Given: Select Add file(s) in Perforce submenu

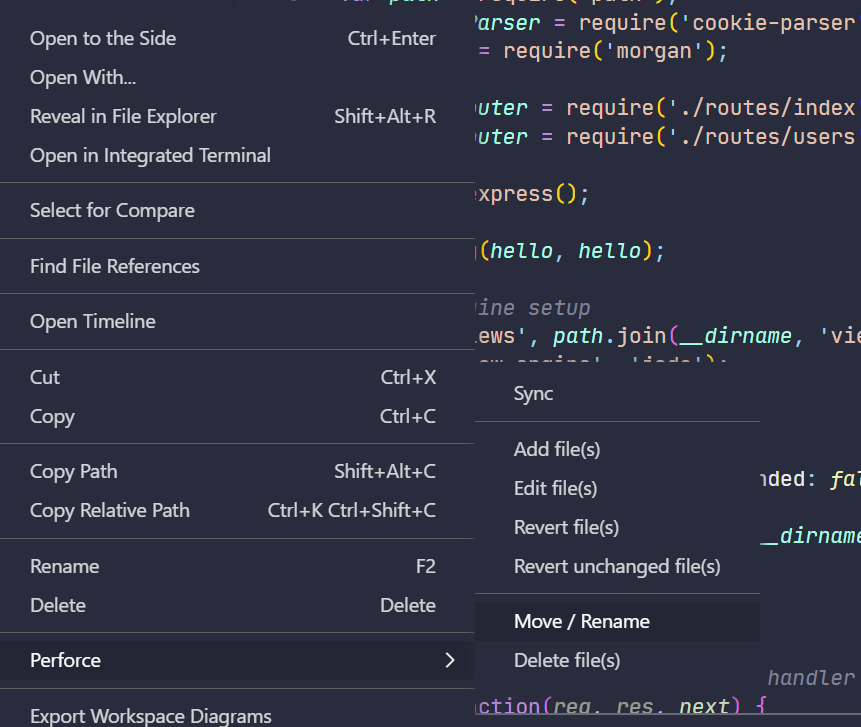Looking at the screenshot, I should [617, 449].
